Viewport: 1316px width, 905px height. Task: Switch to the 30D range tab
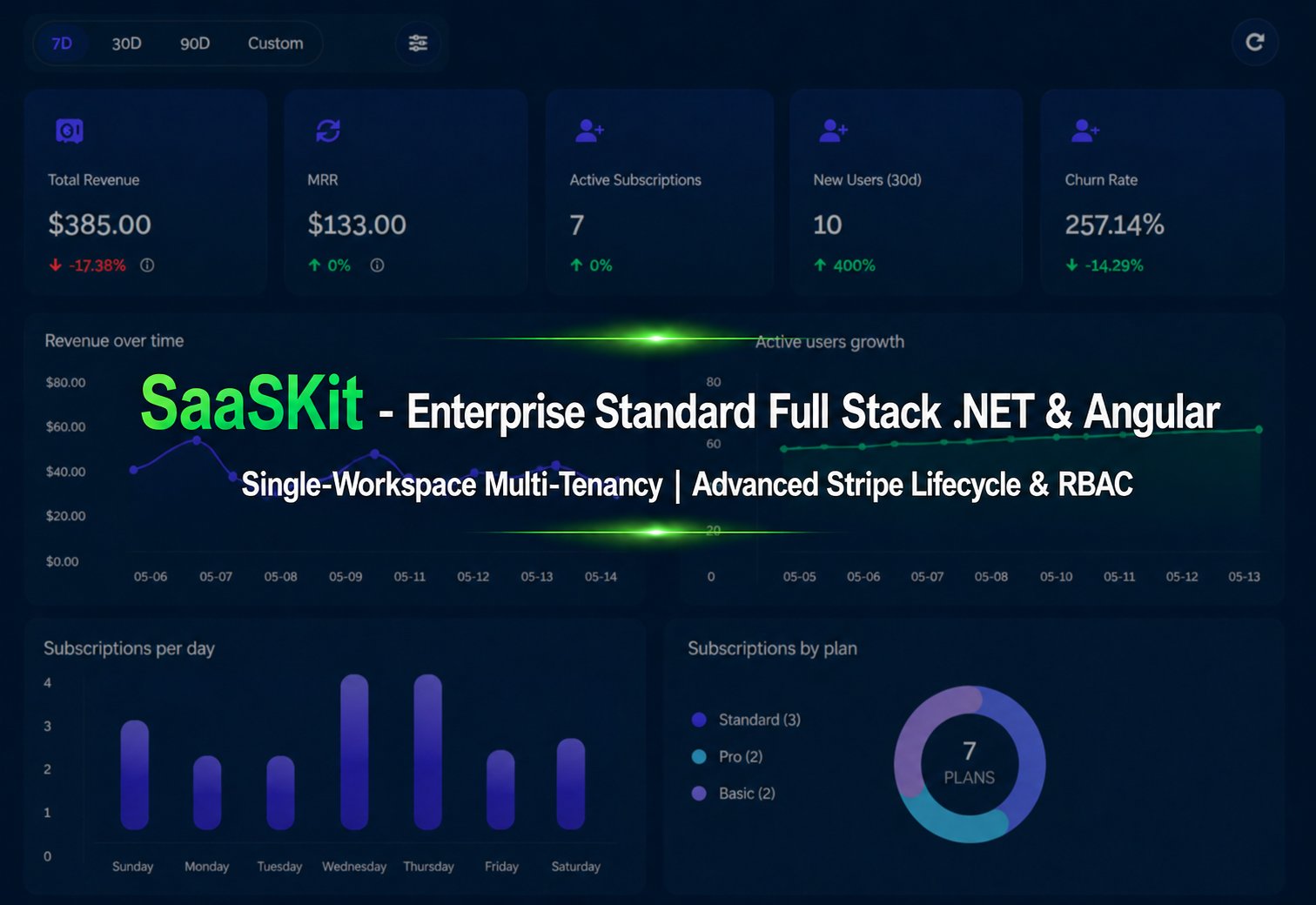(x=126, y=44)
